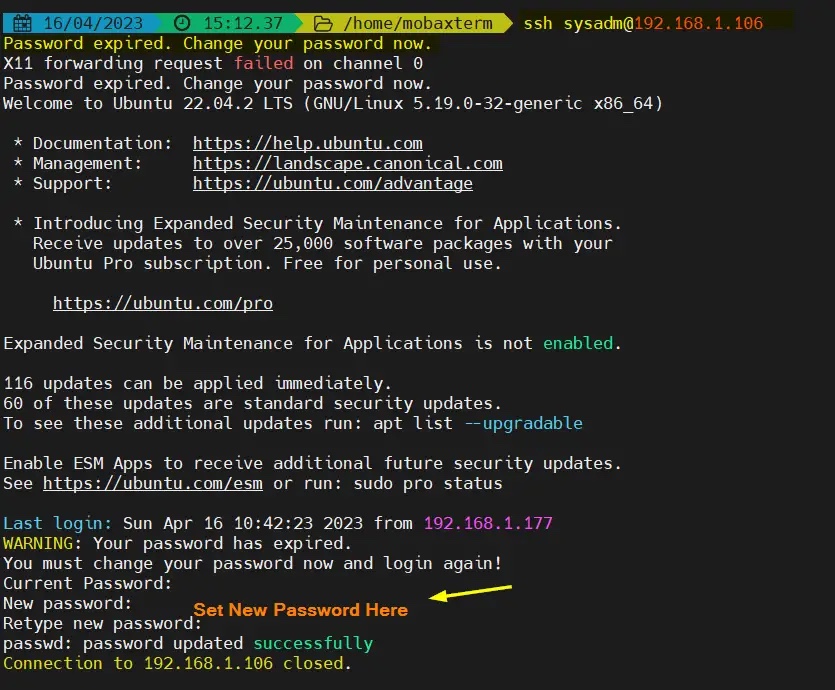The width and height of the screenshot is (835, 690).
Task: Click the folder icon before /home/mobaxterm
Action: [x=322, y=23]
